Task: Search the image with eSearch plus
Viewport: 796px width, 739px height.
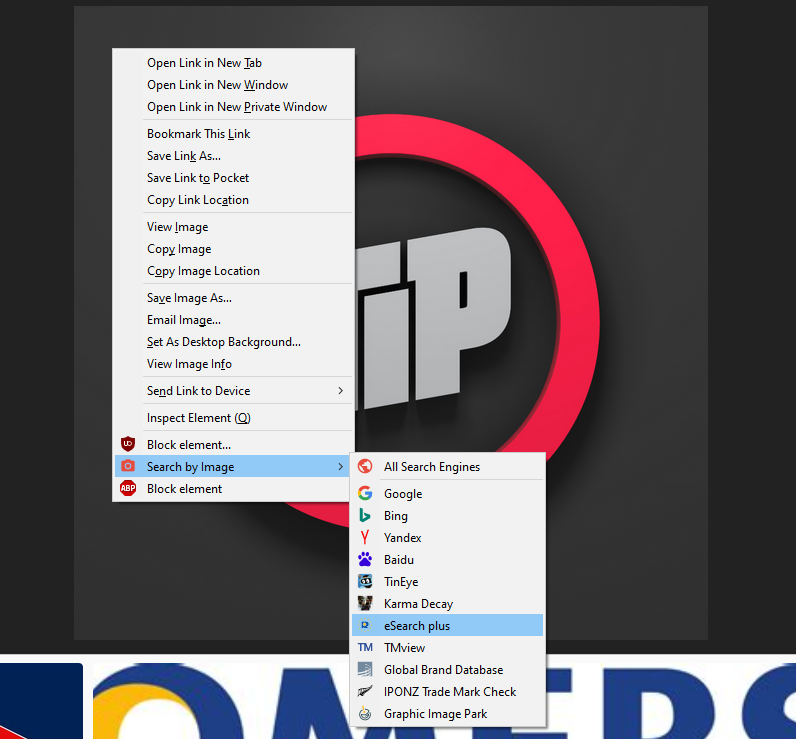Action: pyautogui.click(x=447, y=625)
